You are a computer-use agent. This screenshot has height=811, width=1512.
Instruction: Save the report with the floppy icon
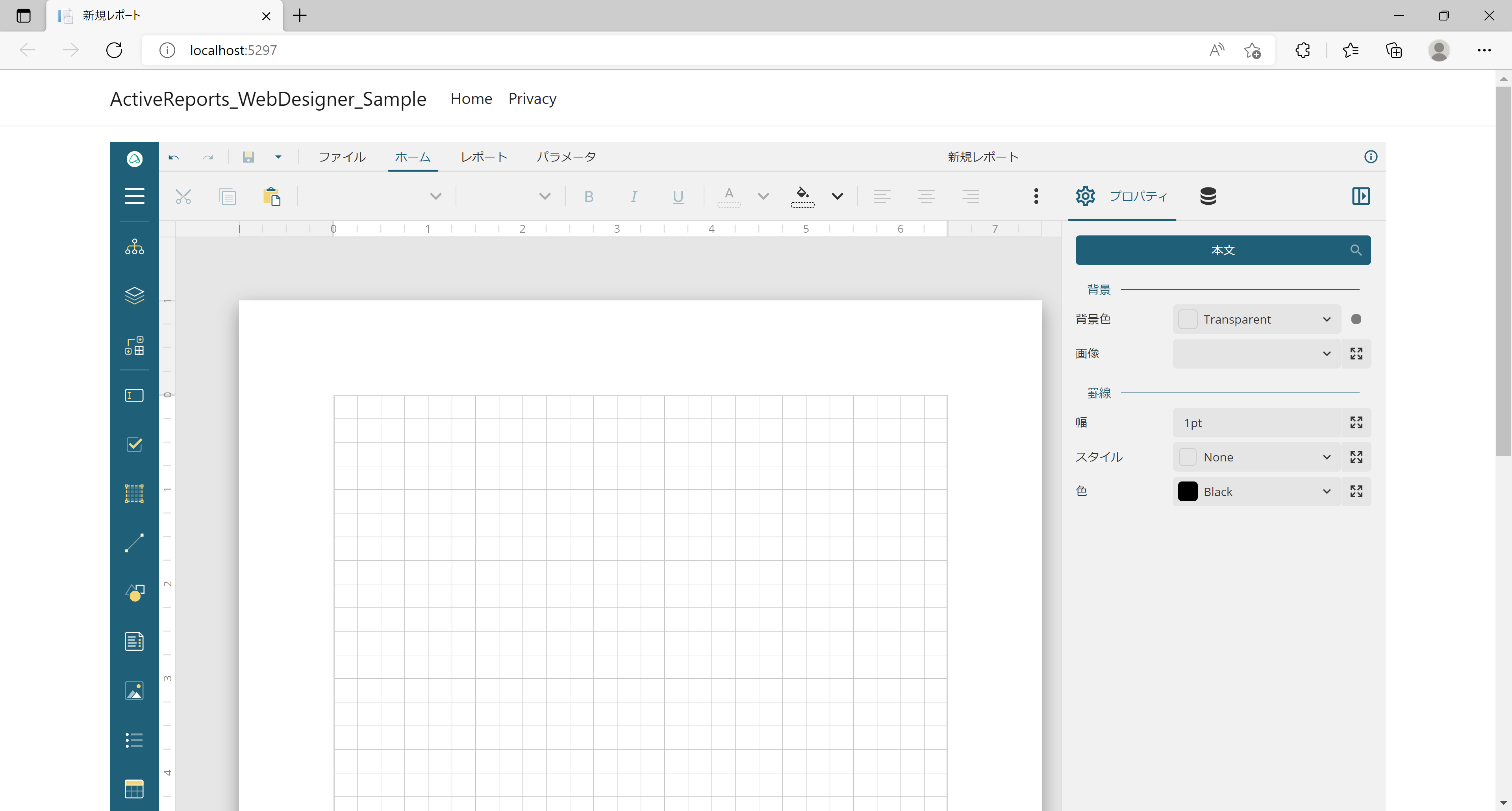tap(248, 157)
